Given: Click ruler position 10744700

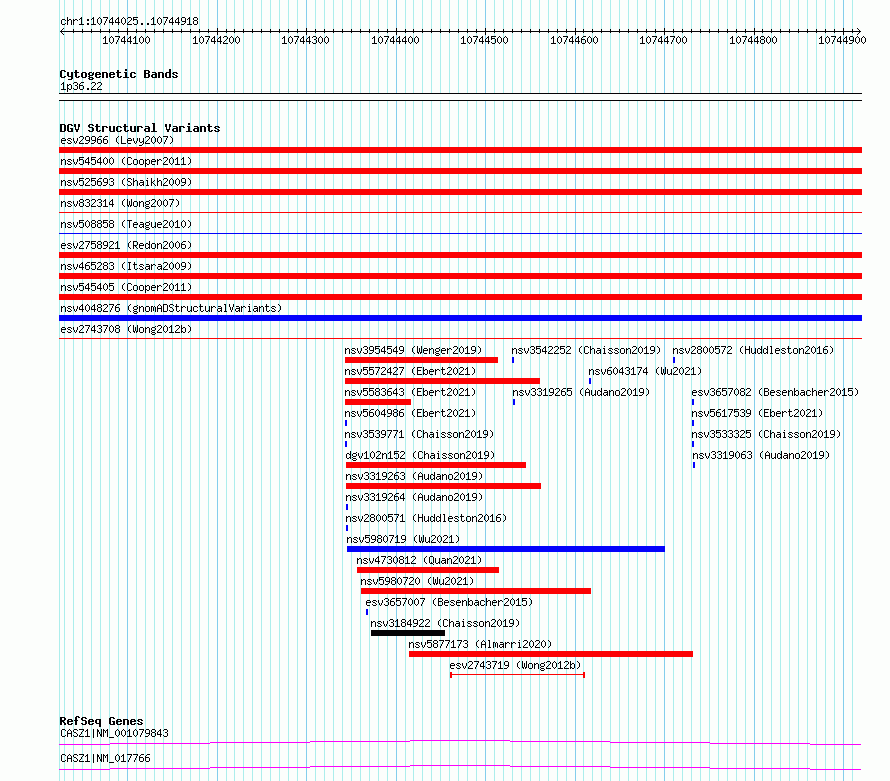Looking at the screenshot, I should pyautogui.click(x=664, y=40).
